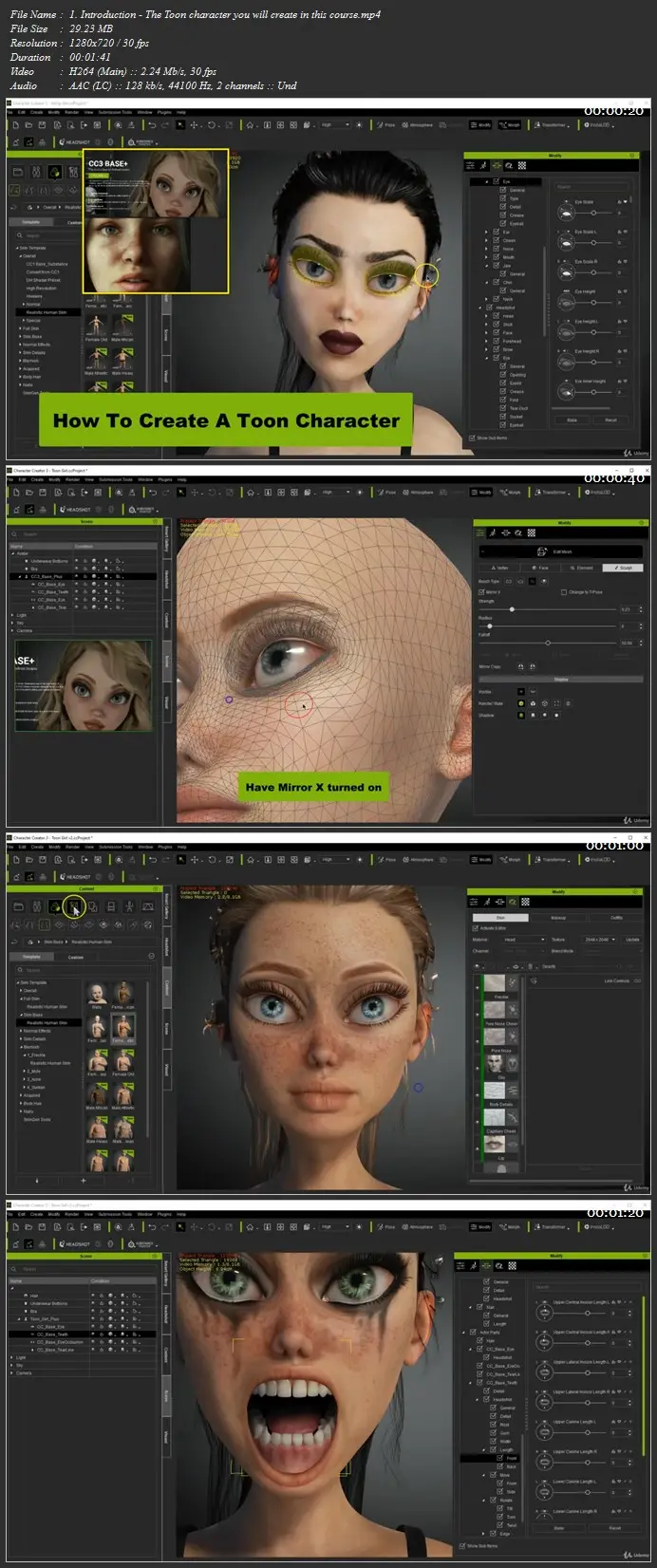
Task: Expand the Light node in the 00:00:40 Scene tree
Action: coord(12,615)
